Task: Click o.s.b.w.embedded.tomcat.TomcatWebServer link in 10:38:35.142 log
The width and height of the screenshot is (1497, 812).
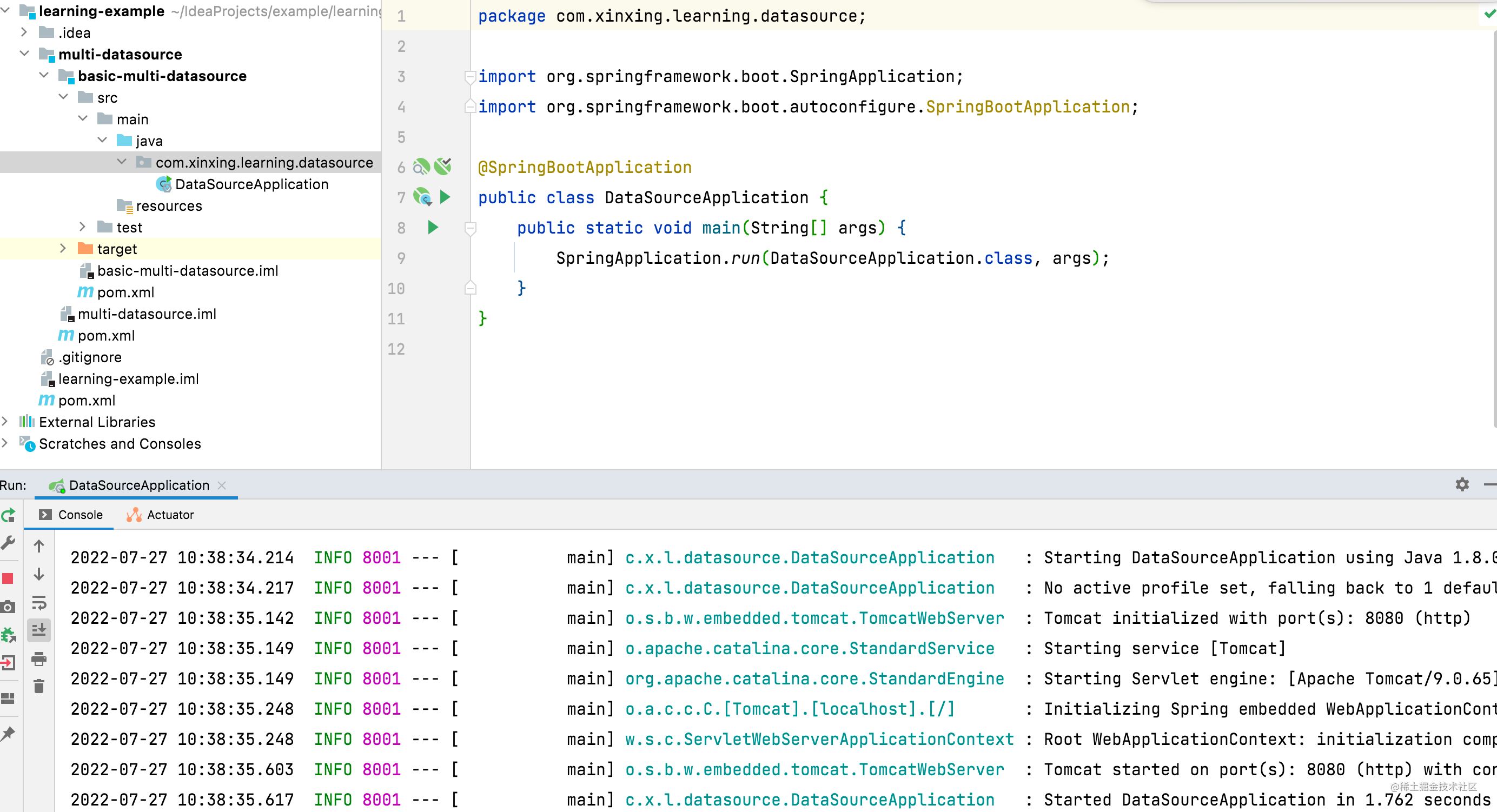Action: point(814,618)
